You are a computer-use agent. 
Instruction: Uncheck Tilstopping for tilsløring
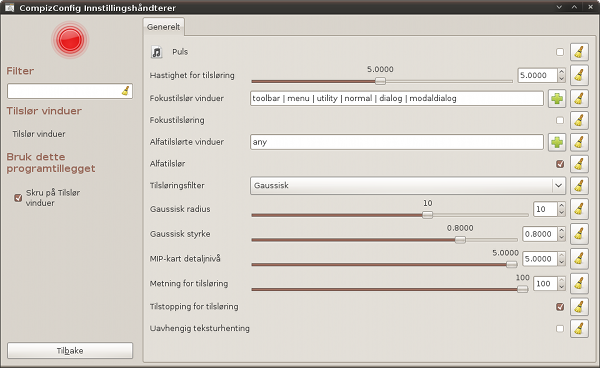tap(560, 306)
